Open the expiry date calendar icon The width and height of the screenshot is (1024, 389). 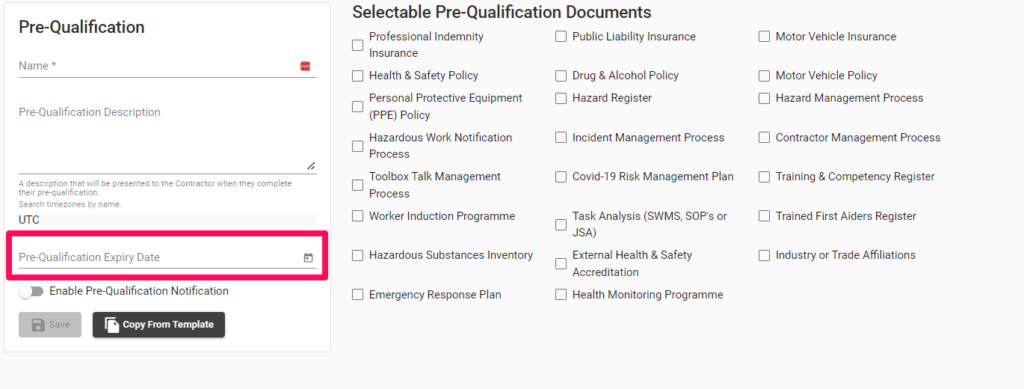[x=308, y=258]
